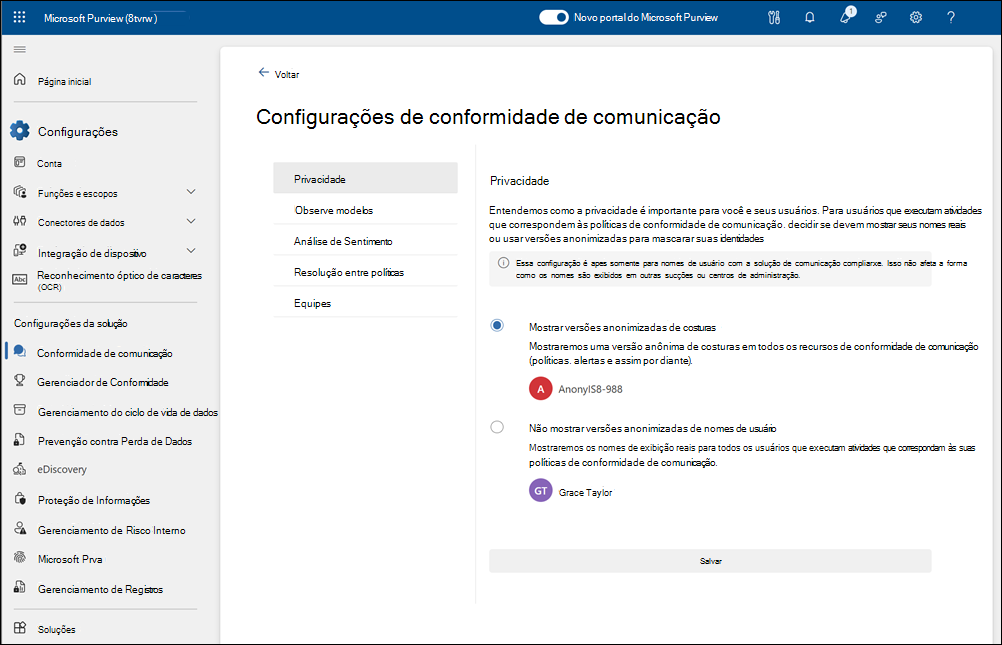Screen dimensions: 1002x645
Task: Disable the Novo portal do Microsoft Purview toggle
Action: tap(553, 17)
